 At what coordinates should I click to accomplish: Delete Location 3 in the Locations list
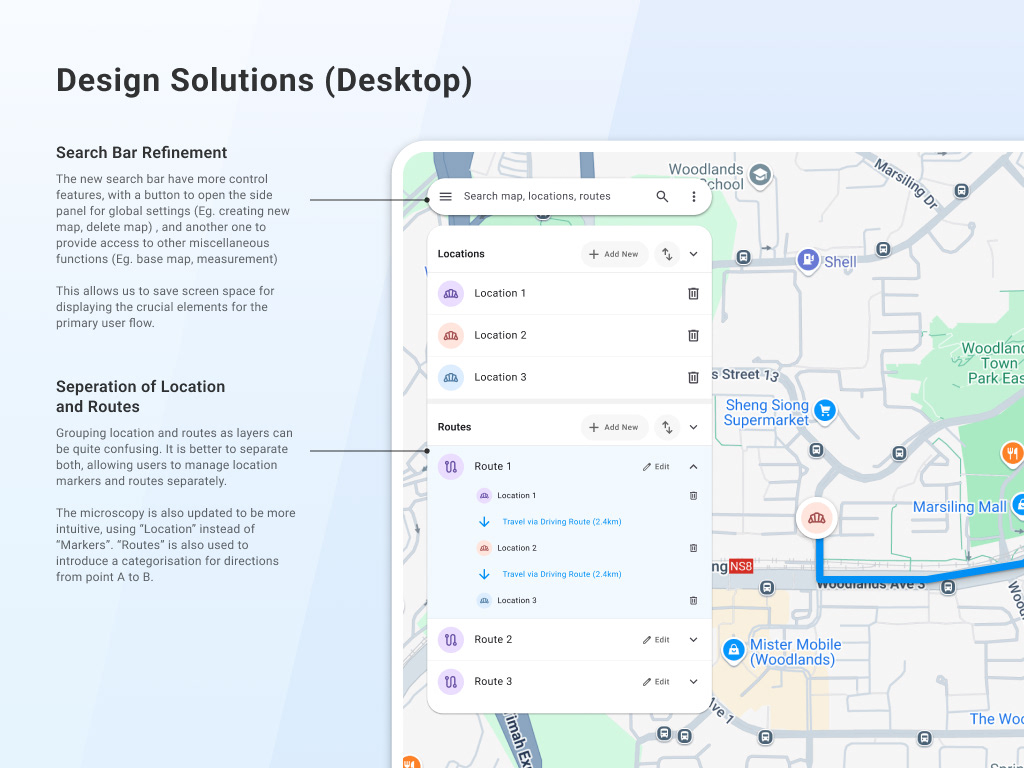[x=694, y=377]
